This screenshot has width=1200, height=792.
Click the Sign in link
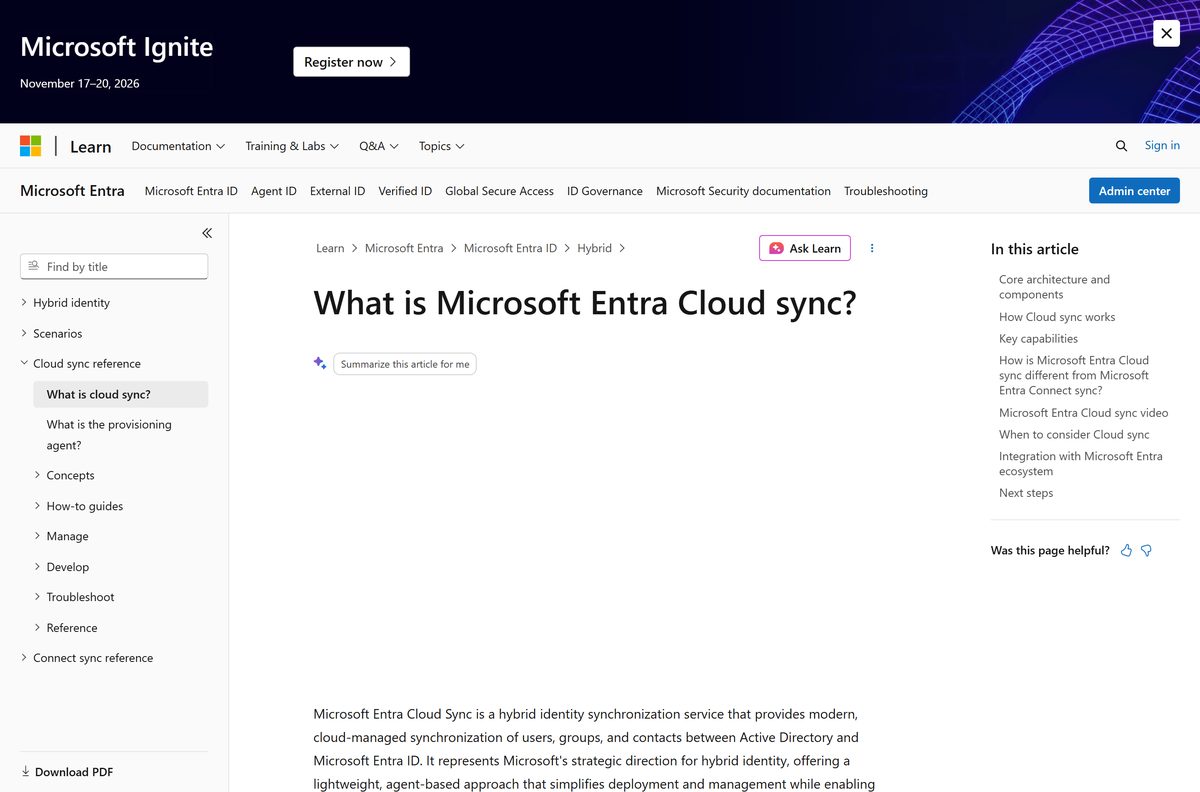click(1162, 146)
